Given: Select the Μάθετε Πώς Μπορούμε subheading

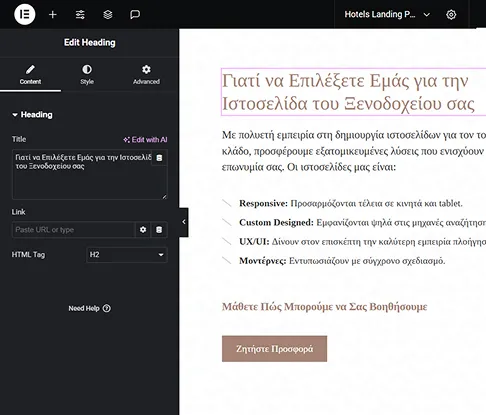Looking at the screenshot, I should coord(324,307).
